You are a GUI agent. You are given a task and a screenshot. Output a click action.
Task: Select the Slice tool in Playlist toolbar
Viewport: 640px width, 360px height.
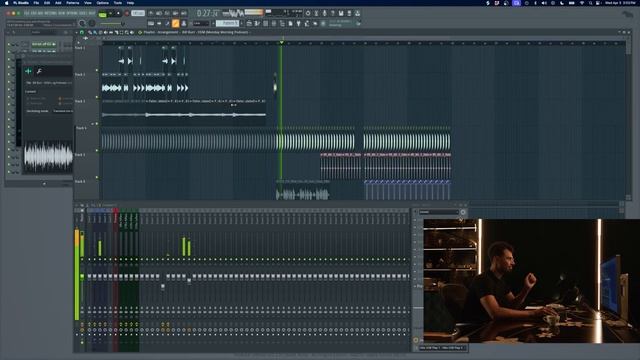click(116, 32)
